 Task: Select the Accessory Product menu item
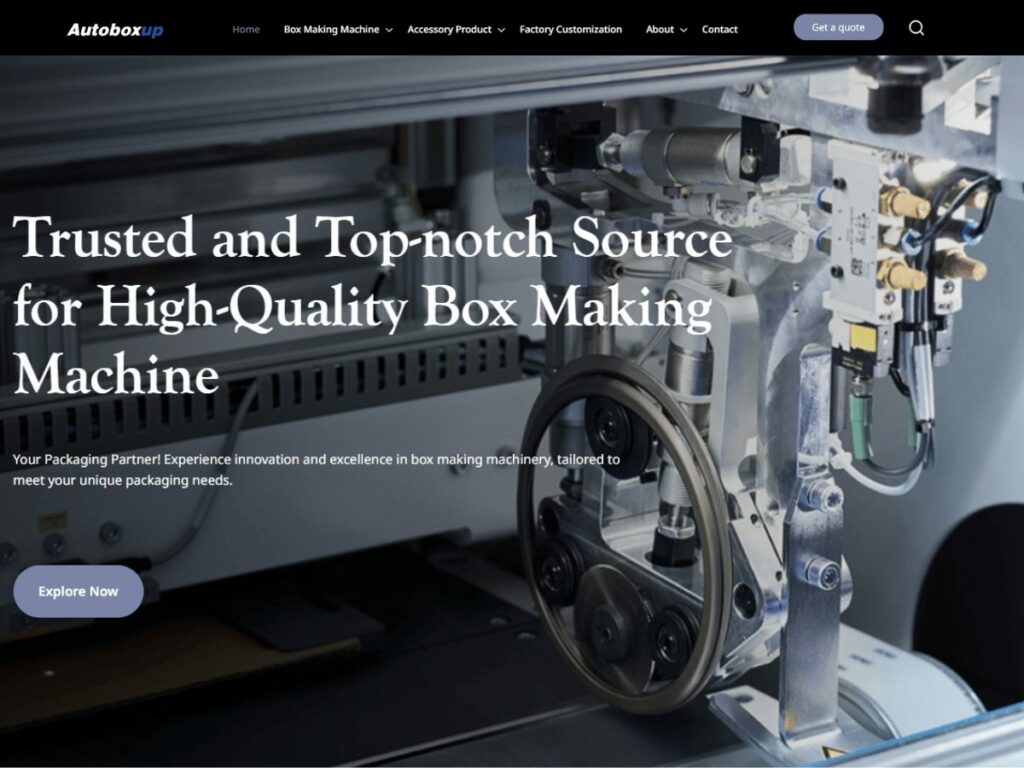449,29
